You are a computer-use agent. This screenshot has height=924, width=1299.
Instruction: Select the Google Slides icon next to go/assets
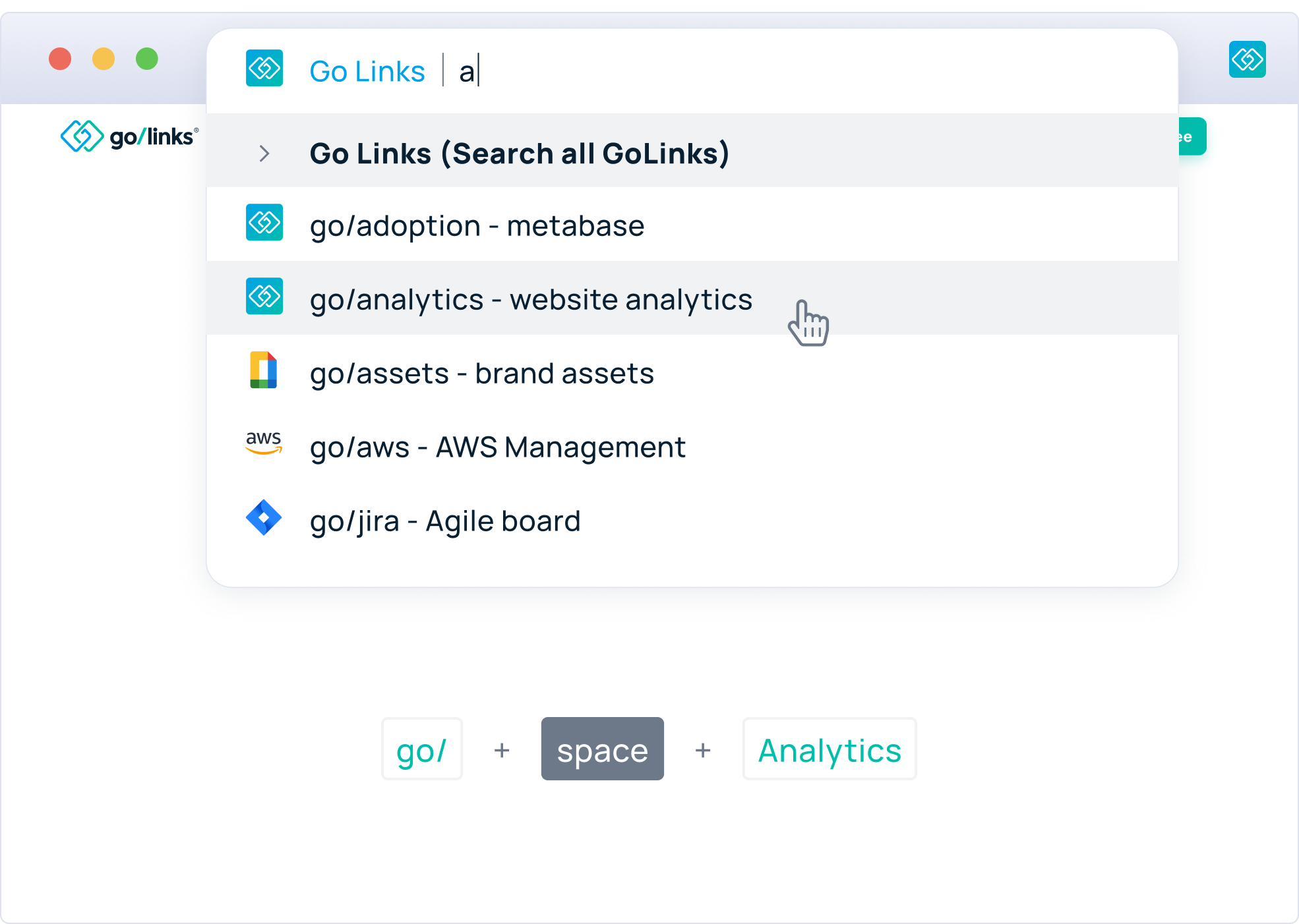click(264, 370)
